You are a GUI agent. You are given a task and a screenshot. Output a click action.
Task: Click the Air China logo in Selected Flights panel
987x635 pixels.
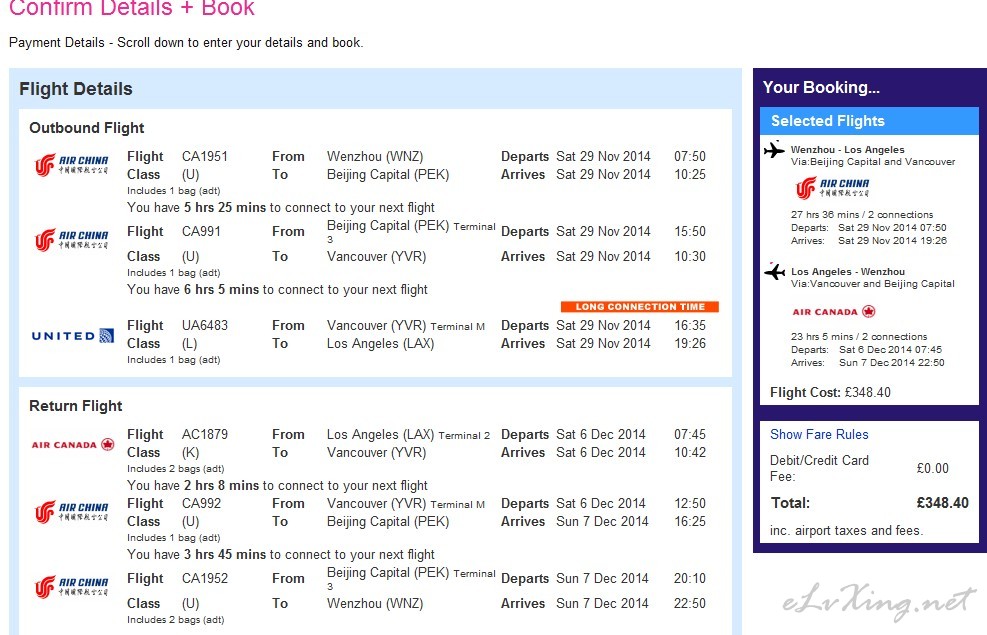click(x=832, y=188)
